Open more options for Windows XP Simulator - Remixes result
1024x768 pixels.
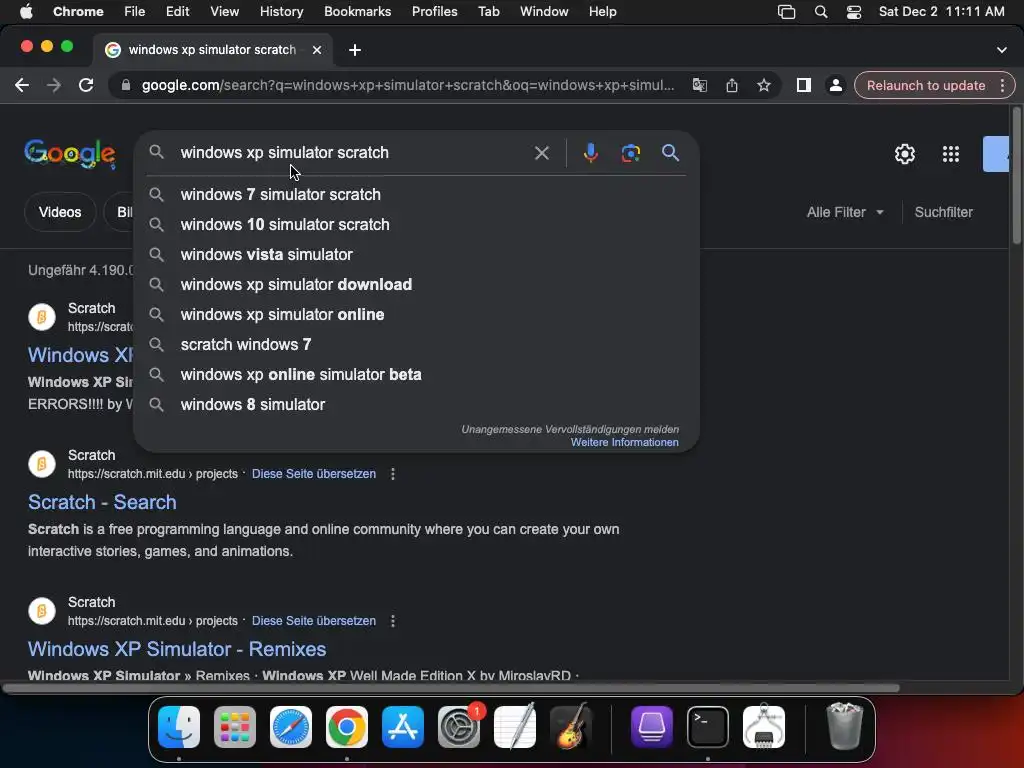392,621
